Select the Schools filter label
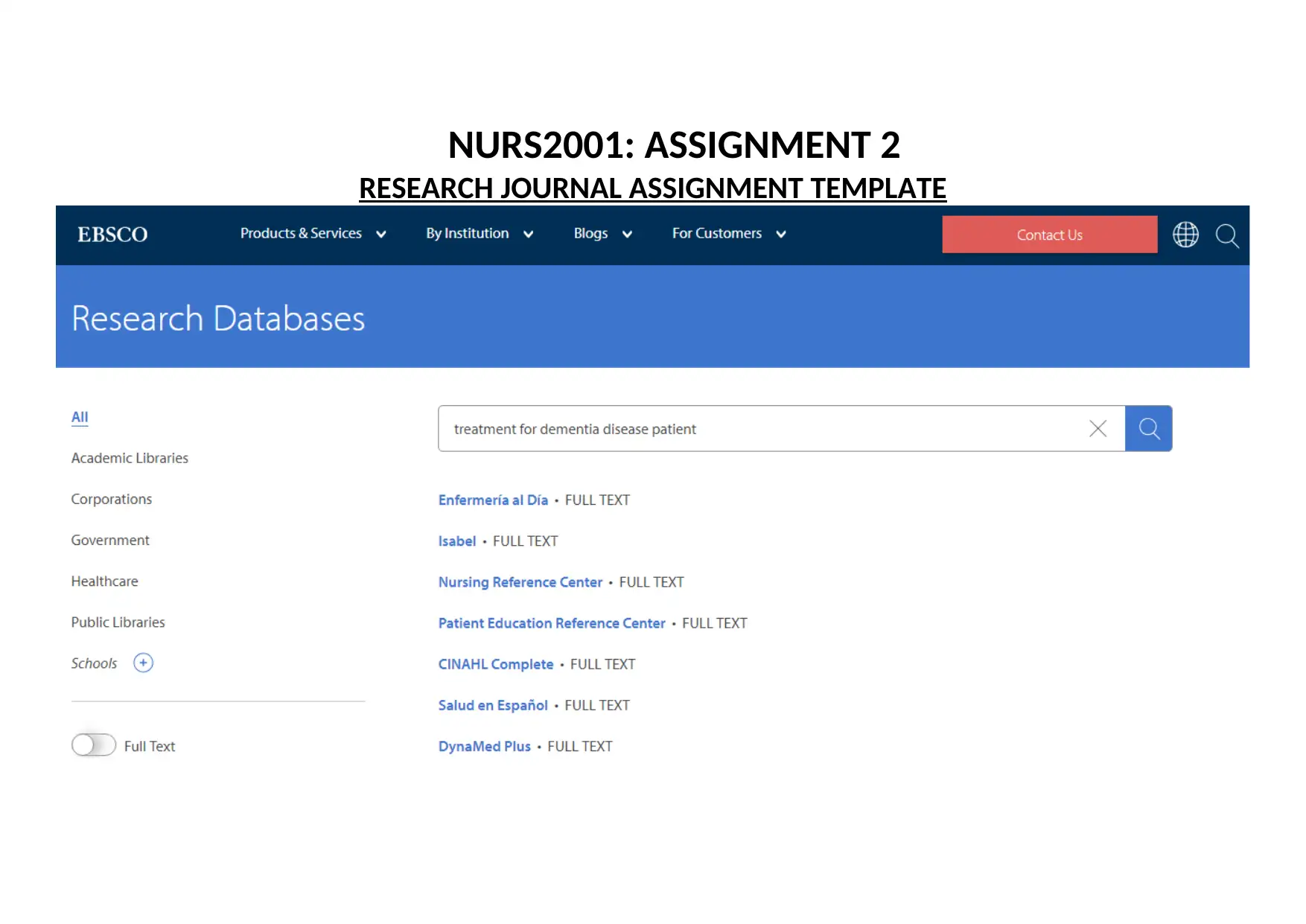 tap(94, 663)
